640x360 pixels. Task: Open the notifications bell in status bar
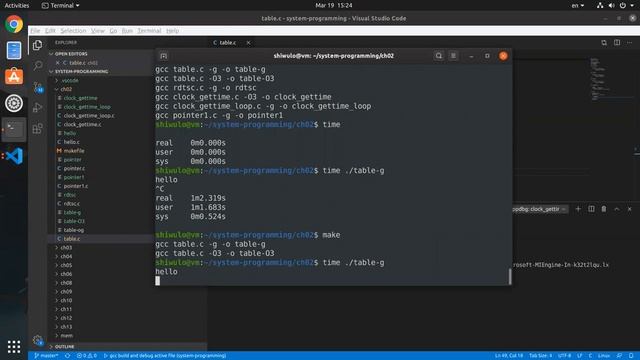(631, 356)
